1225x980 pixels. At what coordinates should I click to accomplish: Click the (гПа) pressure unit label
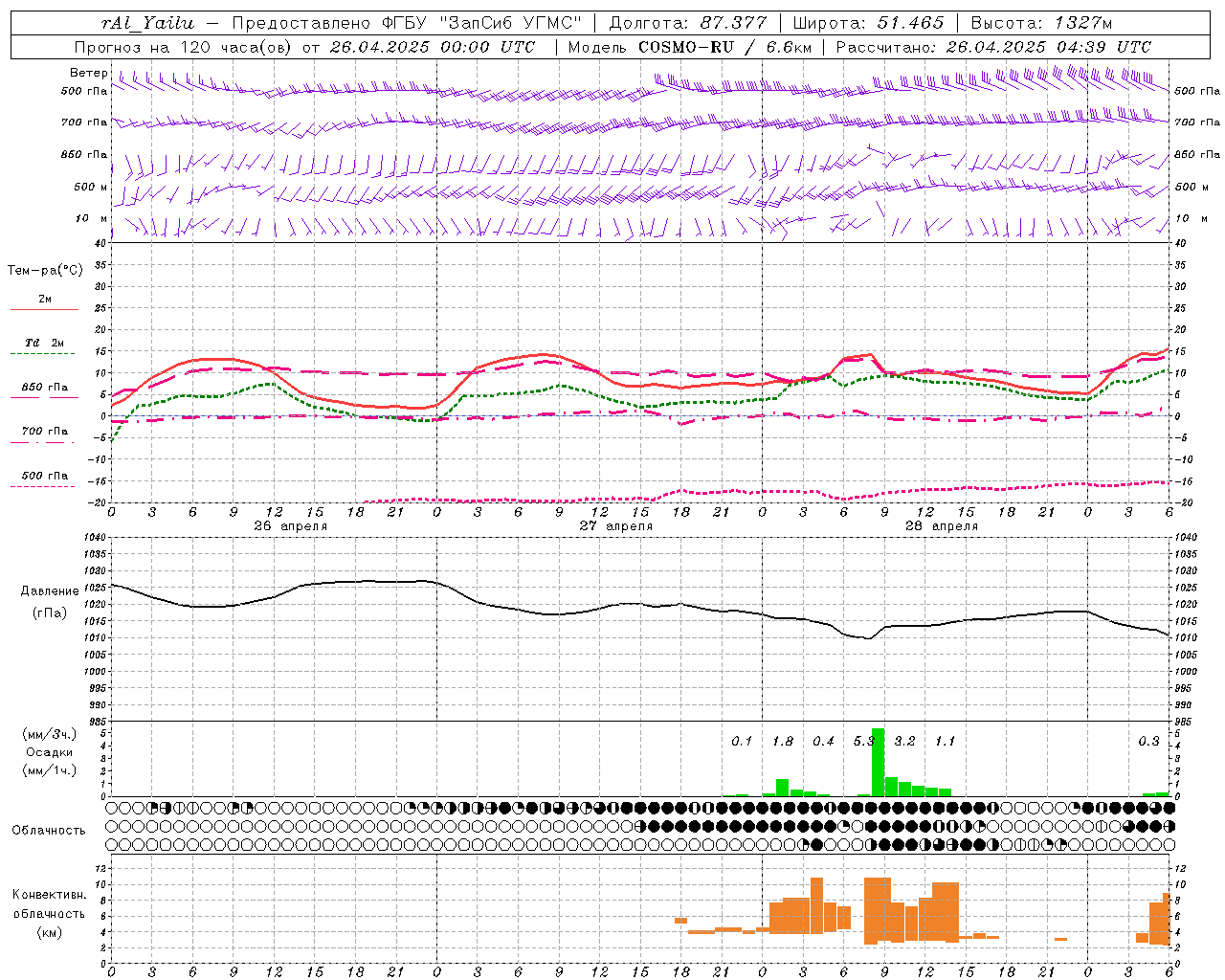click(x=50, y=612)
